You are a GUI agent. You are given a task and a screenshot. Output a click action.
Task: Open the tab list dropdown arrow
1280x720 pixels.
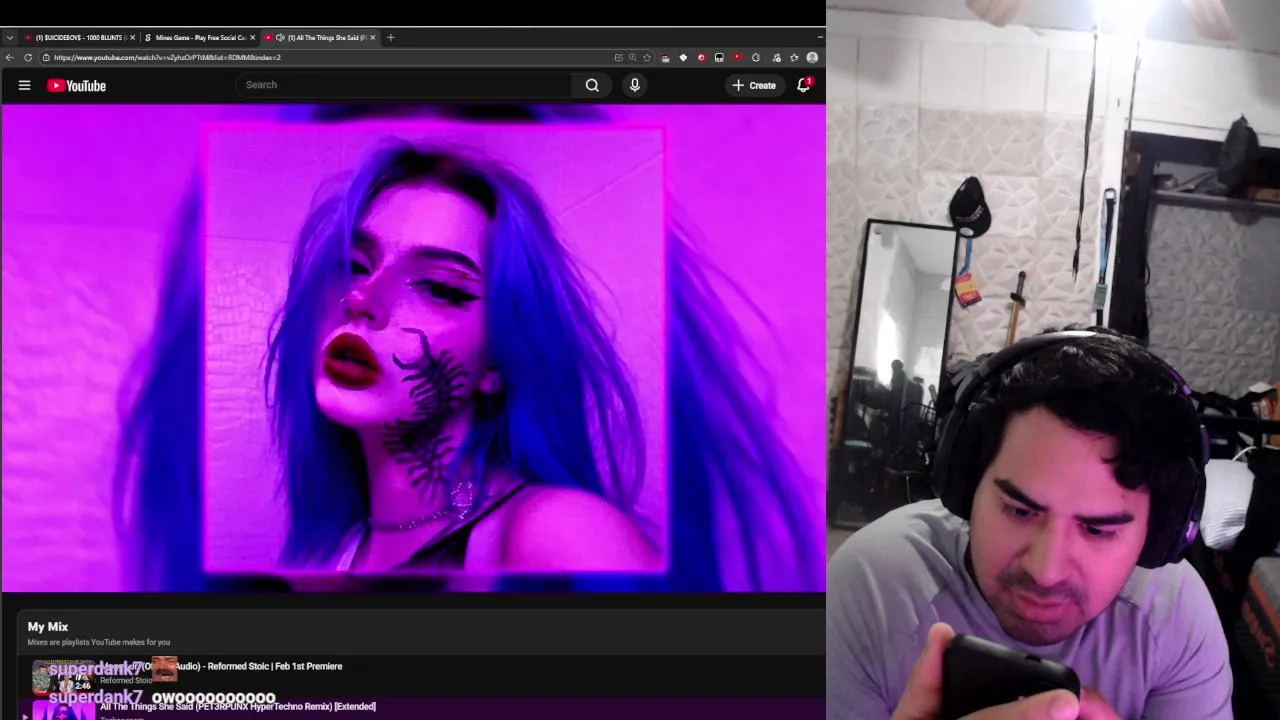10,37
